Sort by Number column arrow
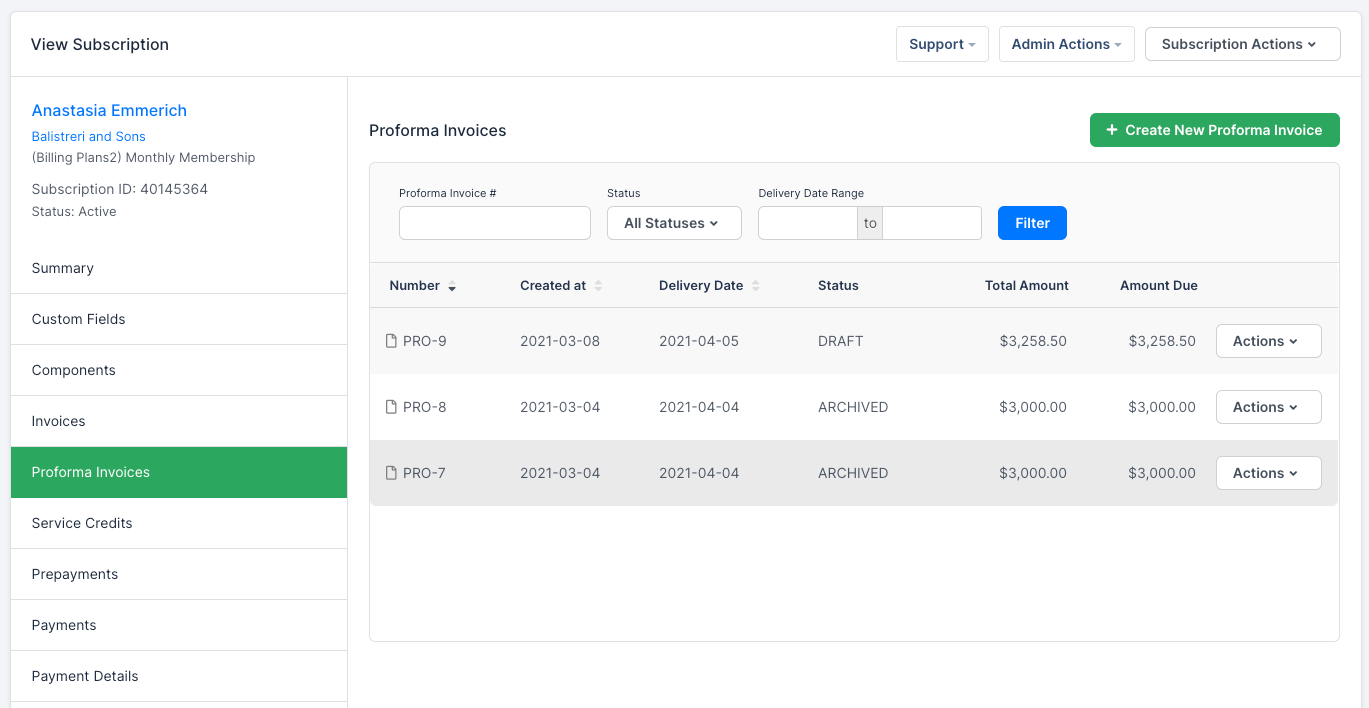 click(452, 286)
